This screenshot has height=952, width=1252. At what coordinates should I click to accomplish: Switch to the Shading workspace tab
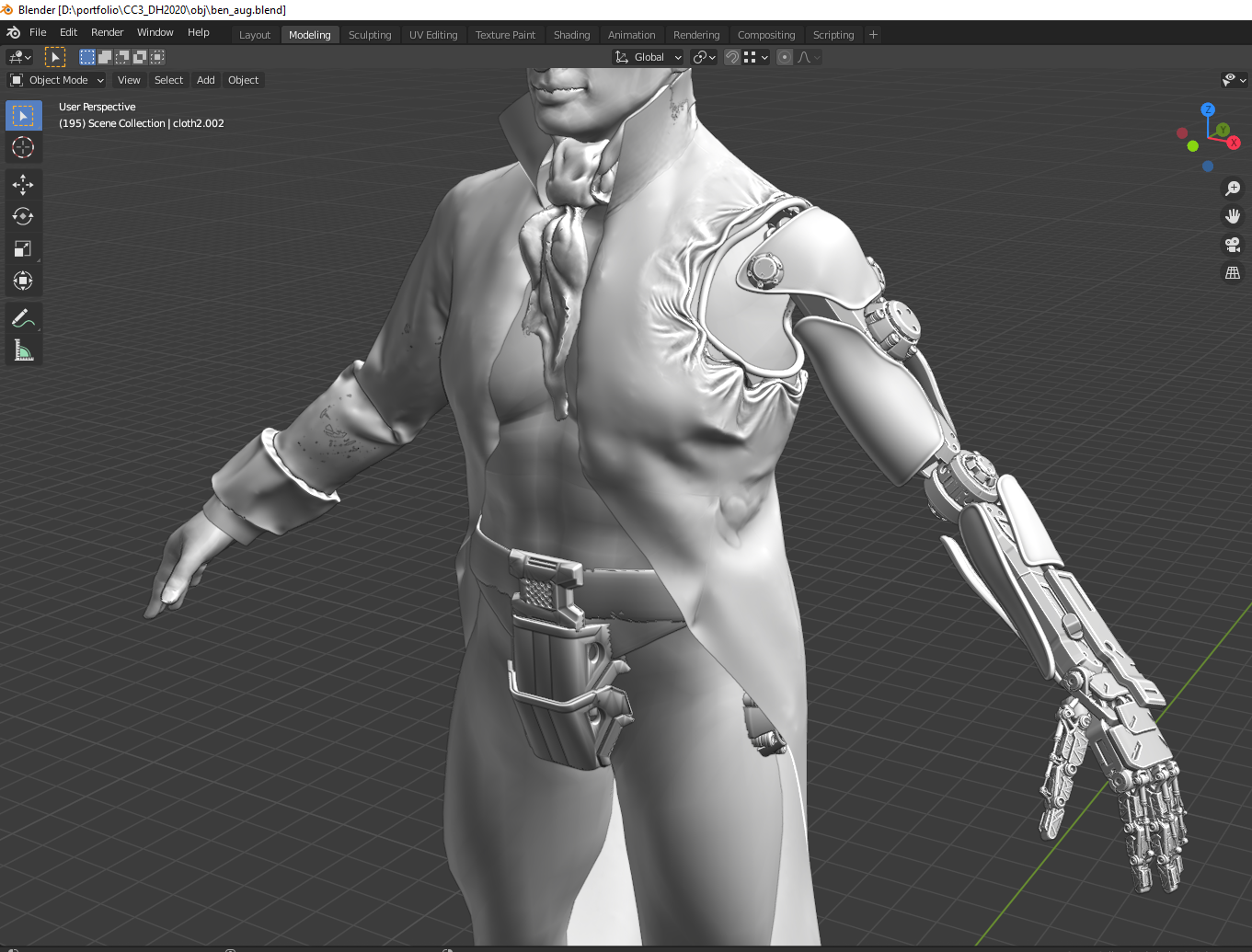coord(571,35)
